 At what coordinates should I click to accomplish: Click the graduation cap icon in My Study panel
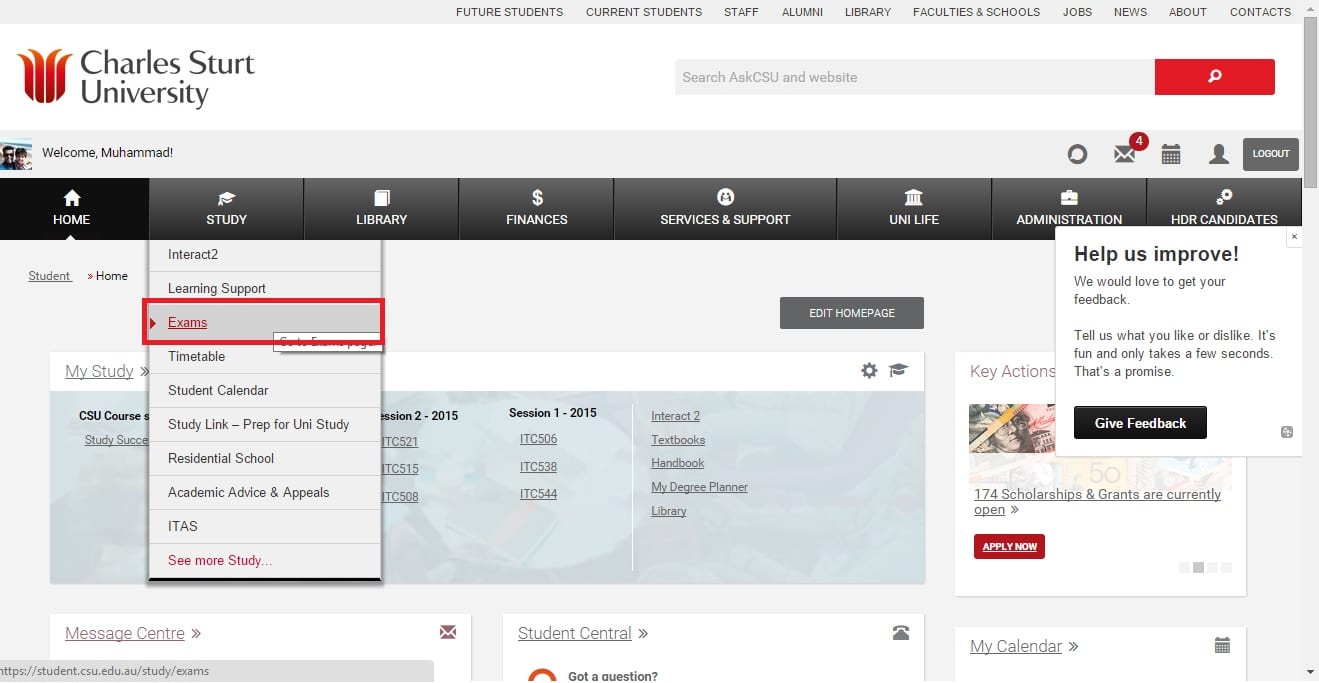[898, 371]
